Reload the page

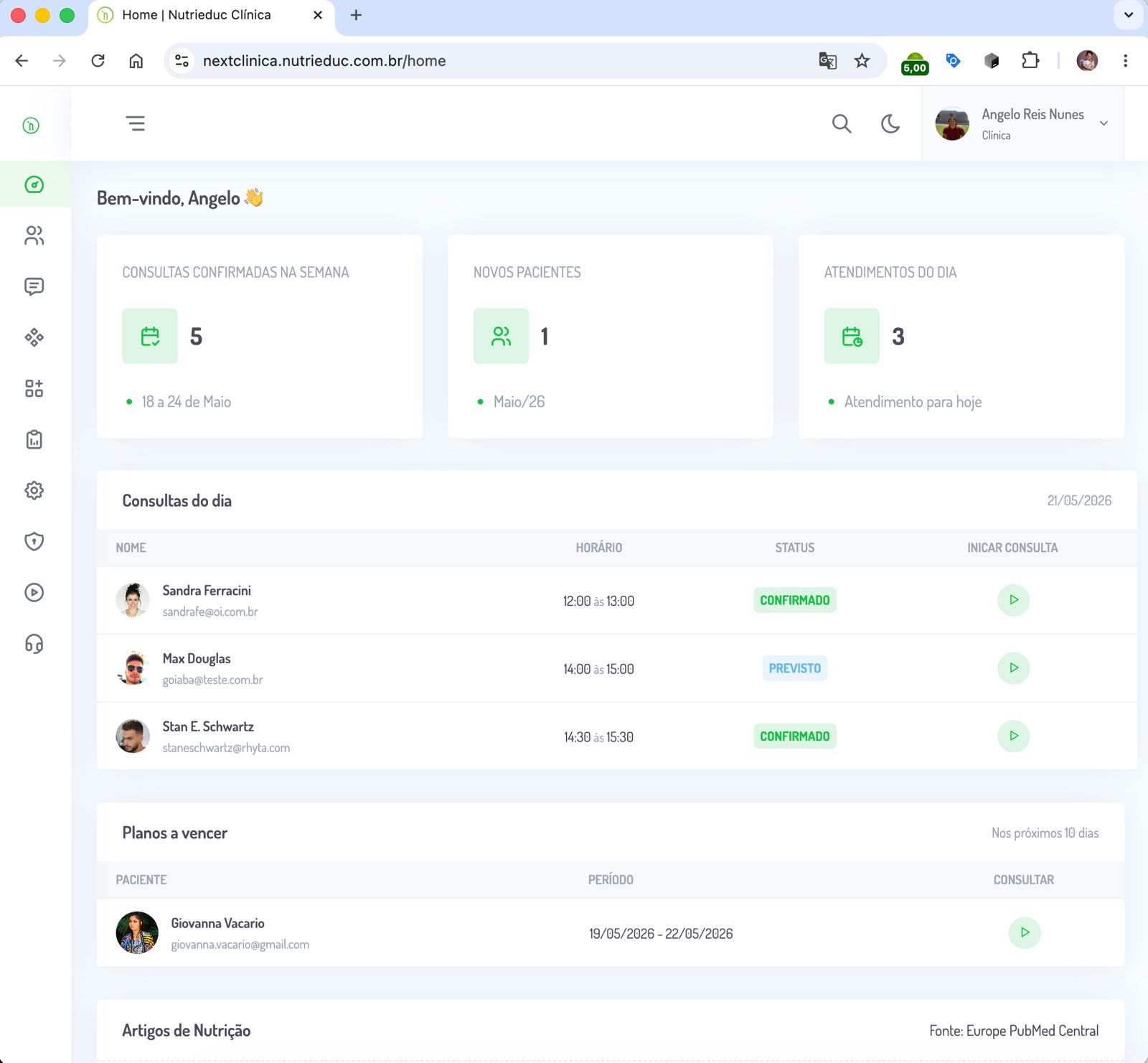(x=98, y=61)
